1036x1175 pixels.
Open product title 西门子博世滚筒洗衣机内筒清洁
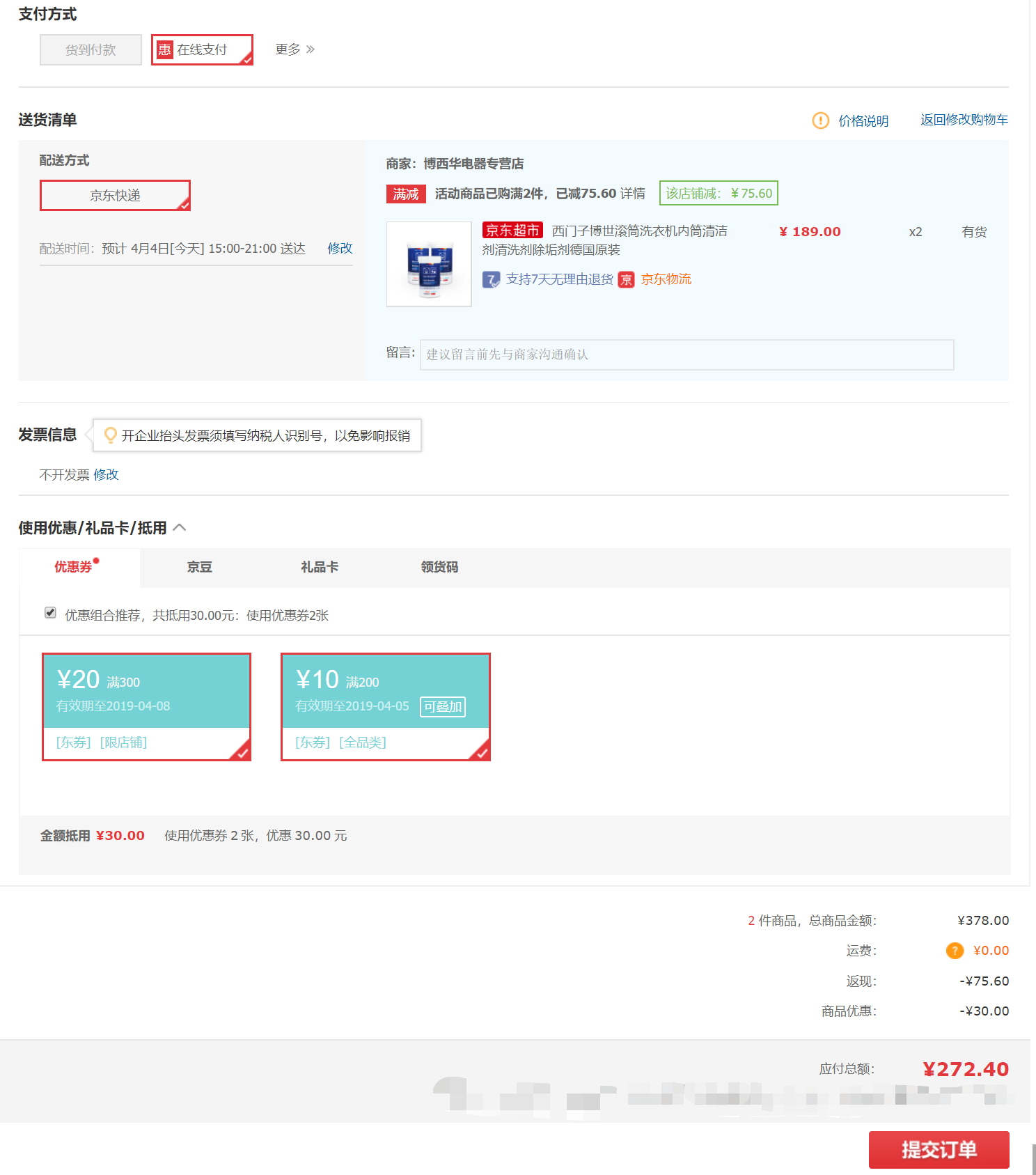(639, 231)
